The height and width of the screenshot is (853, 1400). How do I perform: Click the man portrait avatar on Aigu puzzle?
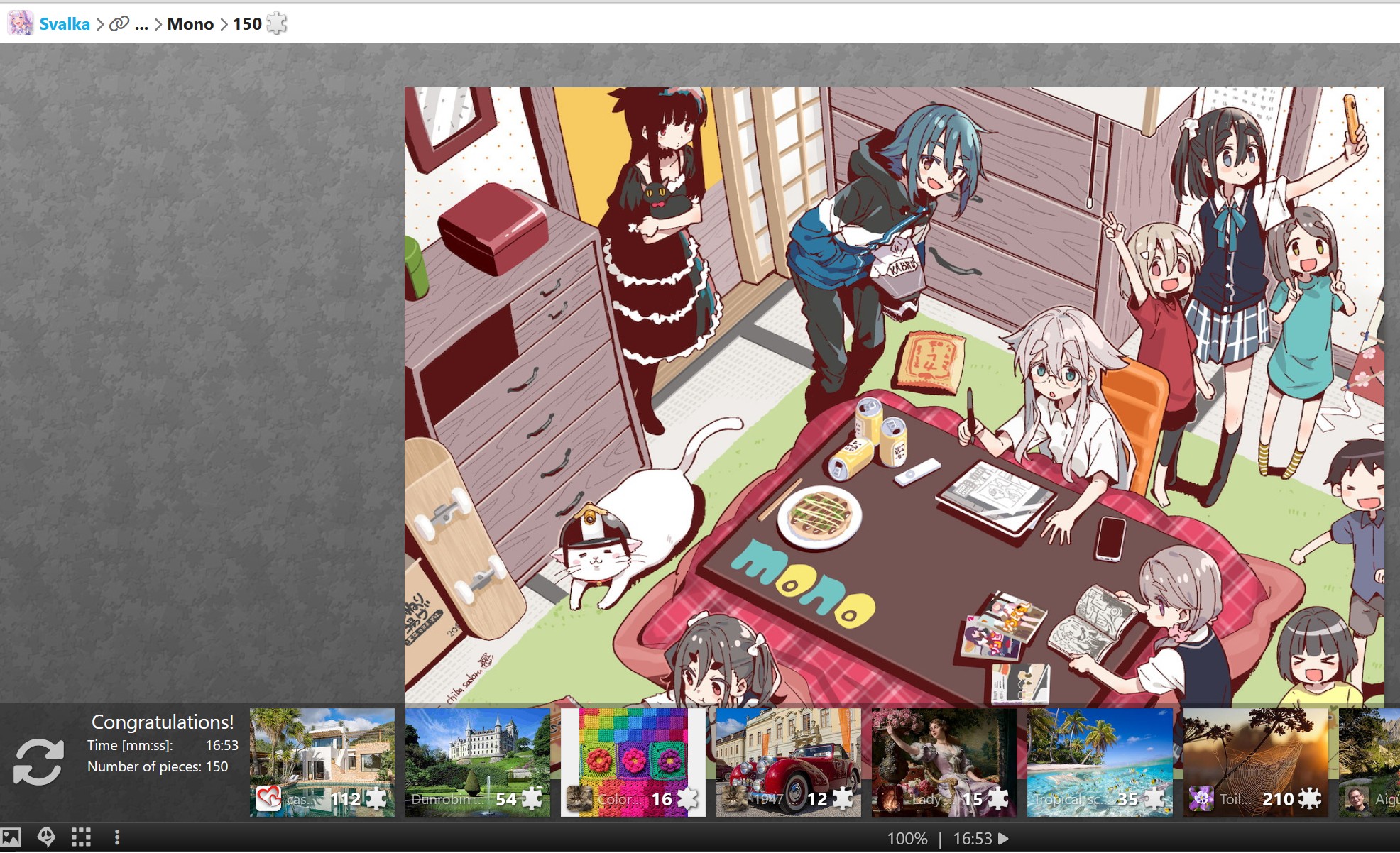point(1357,799)
